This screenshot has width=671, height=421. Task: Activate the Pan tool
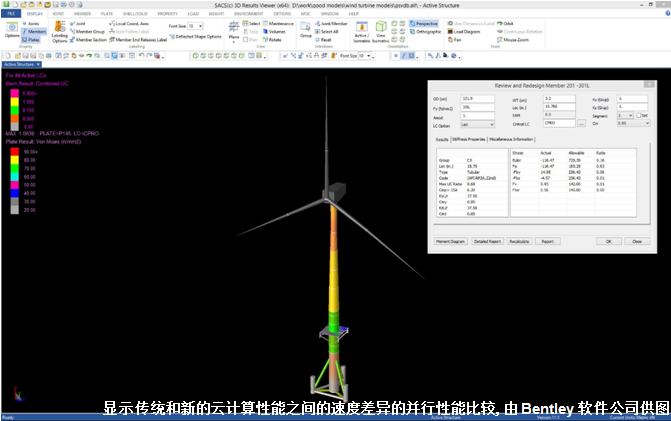[x=454, y=40]
